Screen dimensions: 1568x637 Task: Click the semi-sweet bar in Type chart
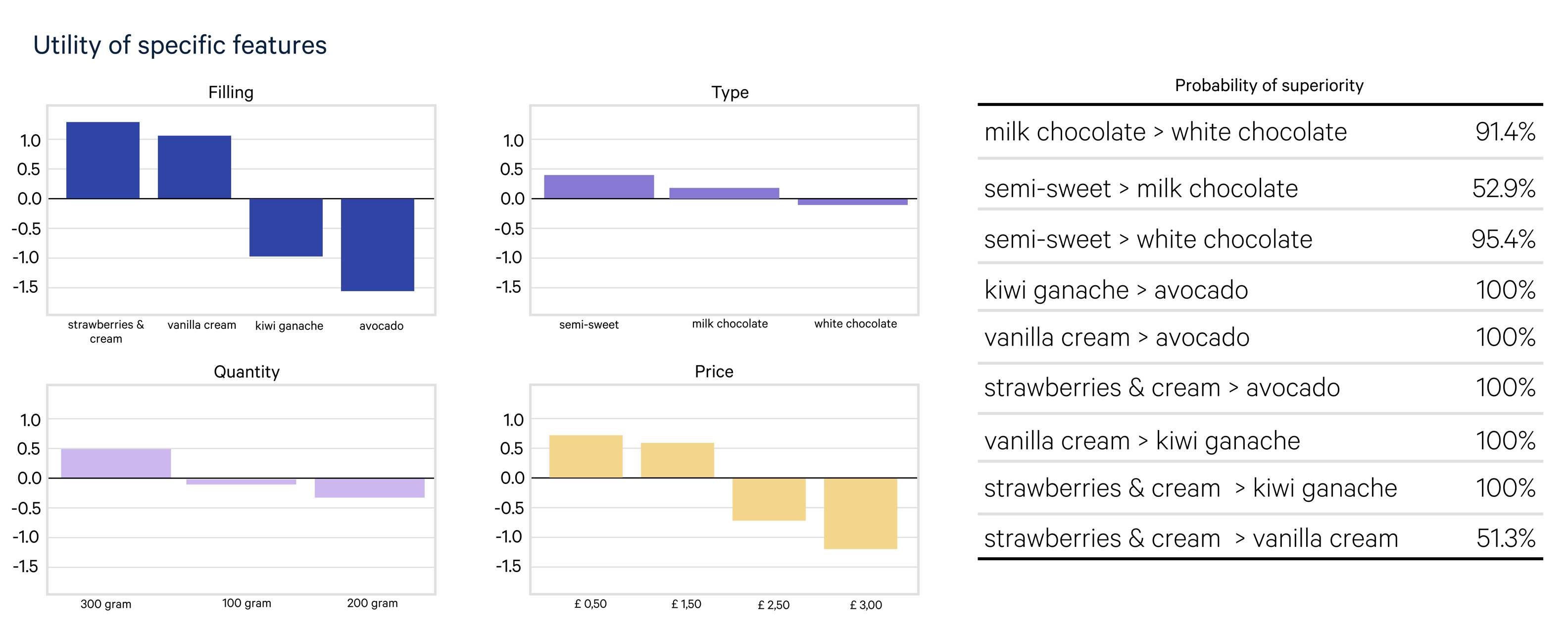(x=598, y=186)
